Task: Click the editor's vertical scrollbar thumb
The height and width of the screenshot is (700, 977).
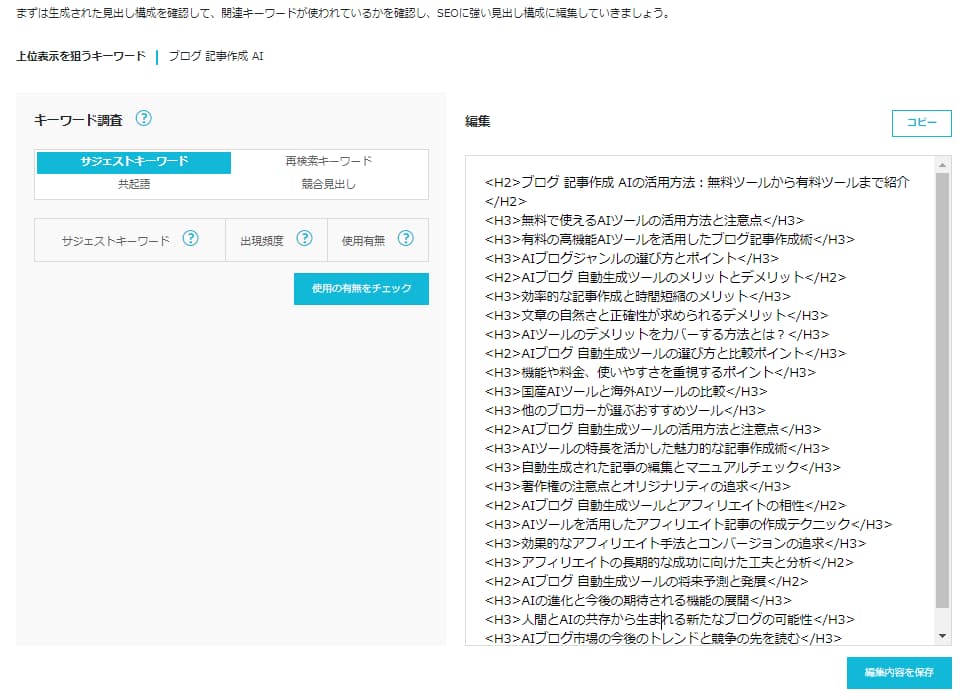Action: click(x=942, y=390)
